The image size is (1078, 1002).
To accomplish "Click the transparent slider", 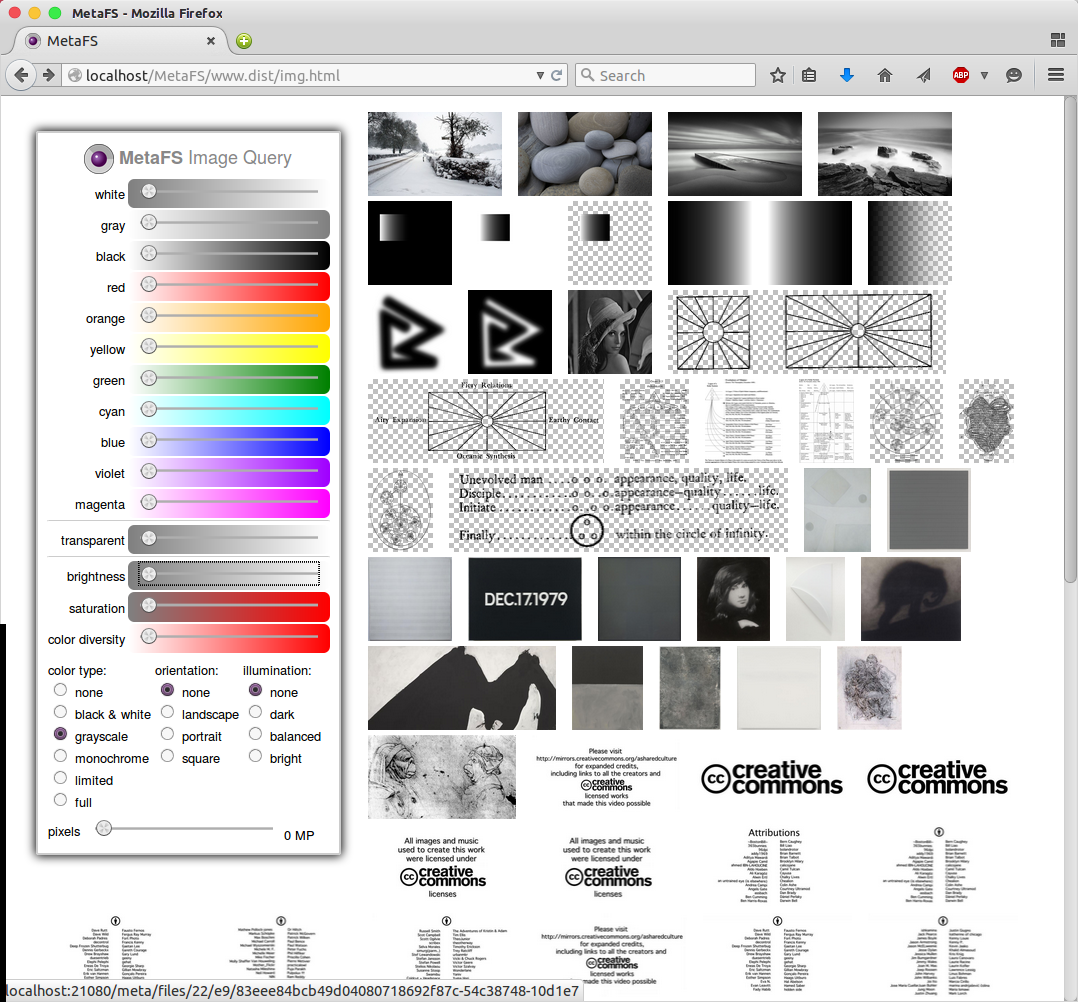I will 230,538.
